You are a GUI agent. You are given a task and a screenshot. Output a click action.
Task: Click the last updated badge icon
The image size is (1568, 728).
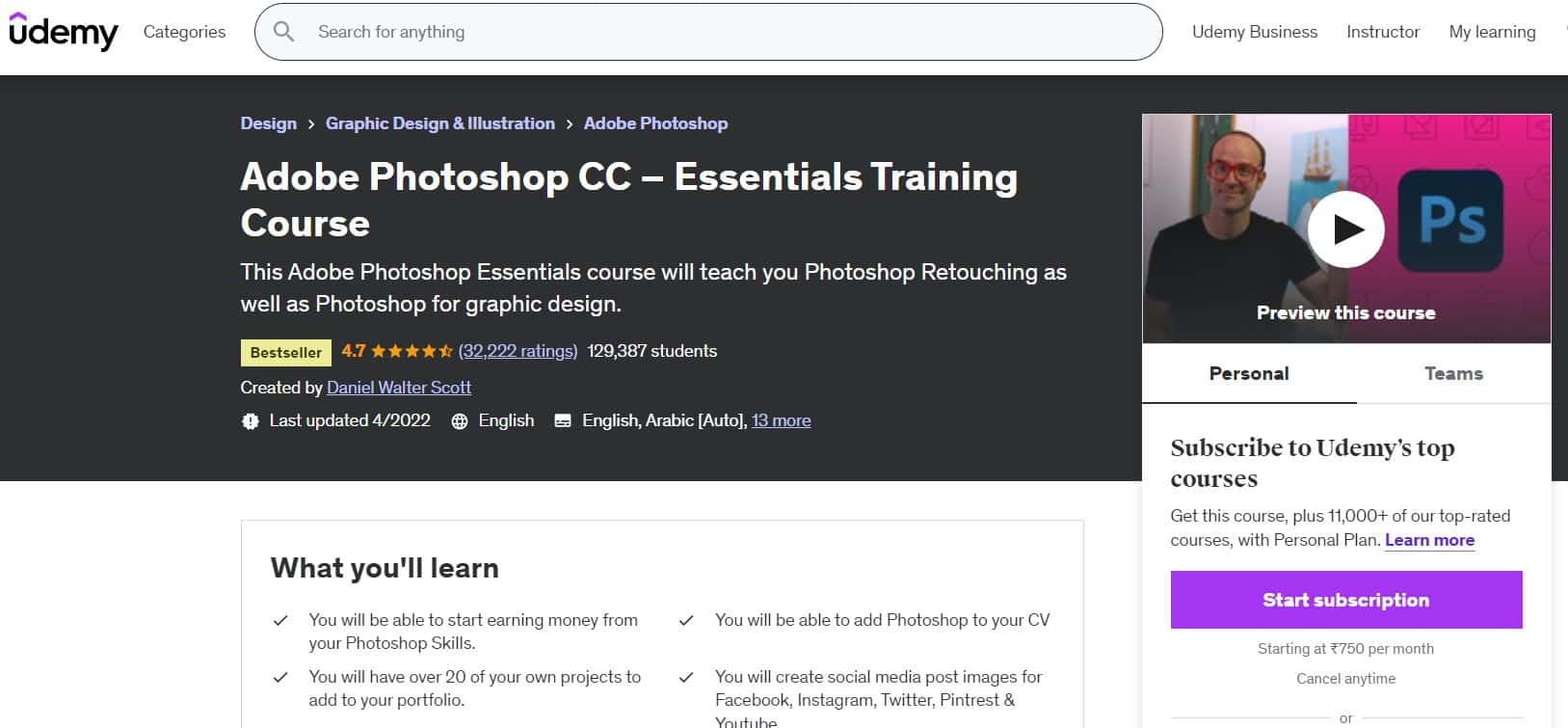[x=251, y=421]
